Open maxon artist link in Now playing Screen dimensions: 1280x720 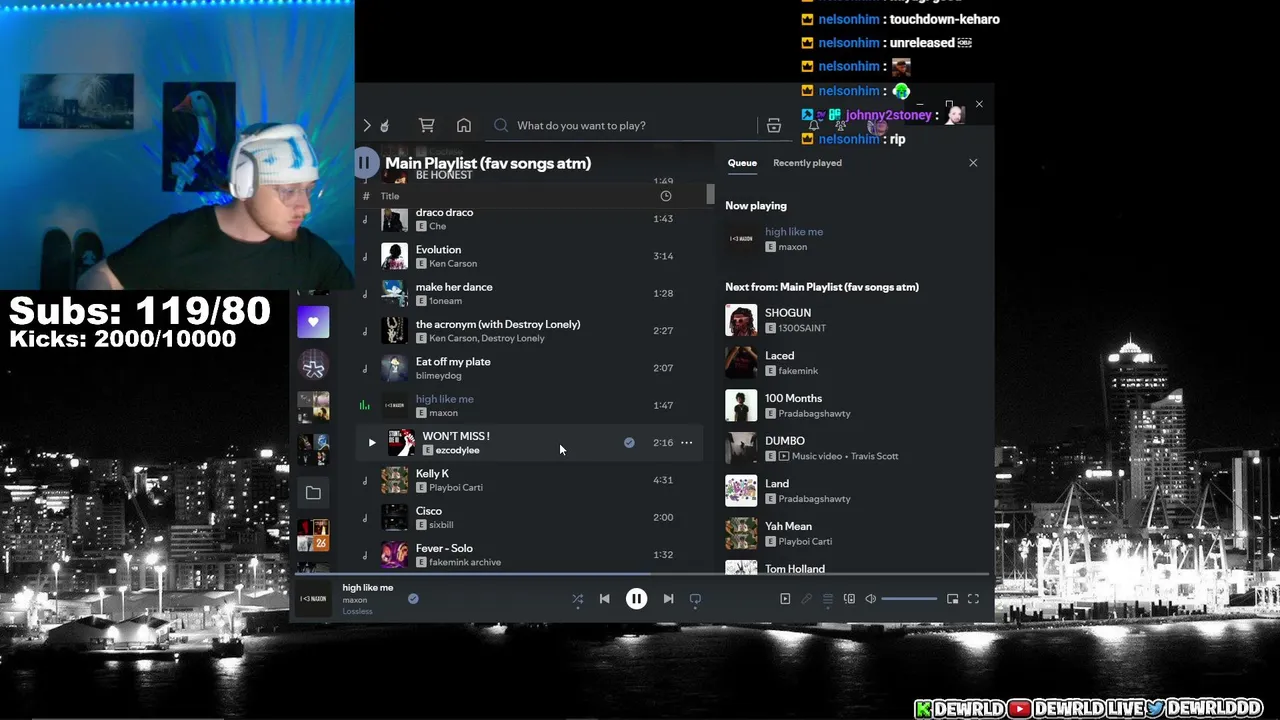click(792, 247)
